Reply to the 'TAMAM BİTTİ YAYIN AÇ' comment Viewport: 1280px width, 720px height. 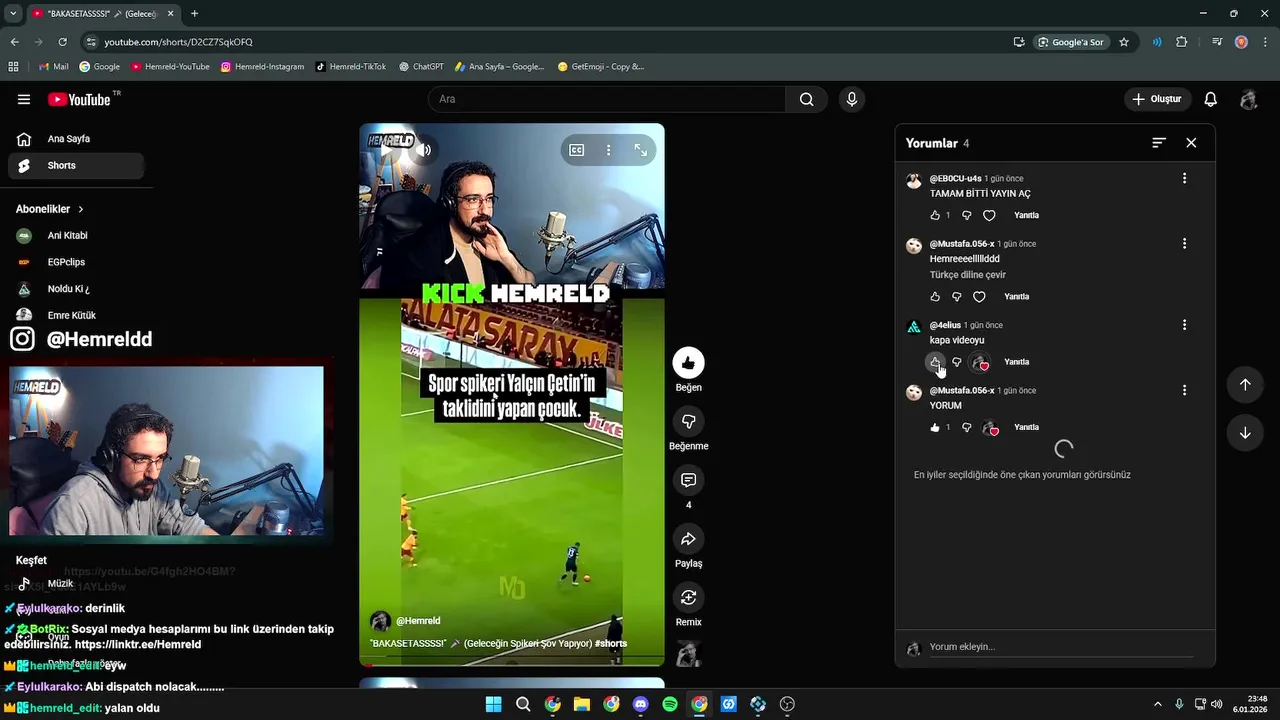1026,215
